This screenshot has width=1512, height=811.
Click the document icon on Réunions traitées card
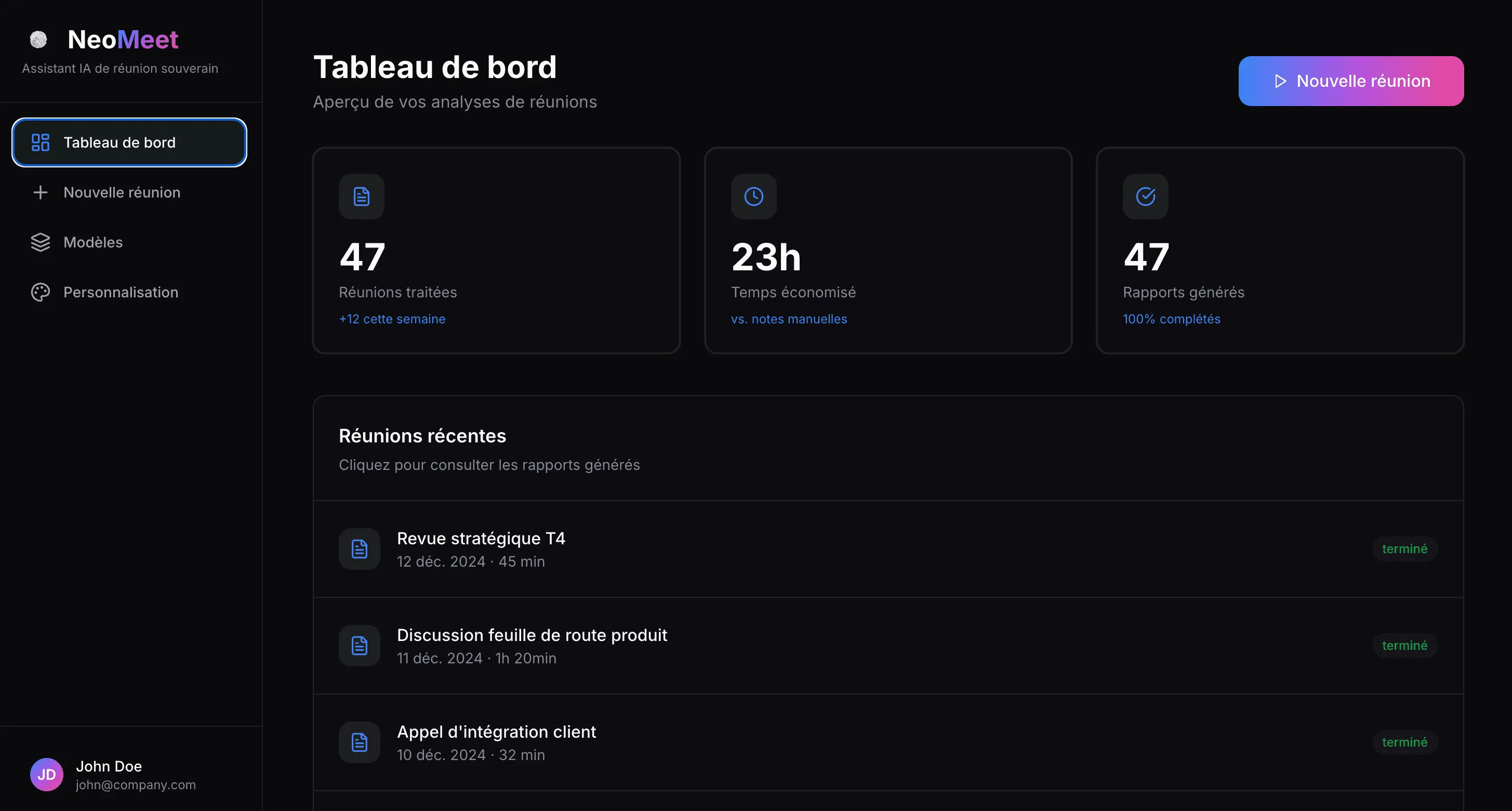(x=361, y=196)
